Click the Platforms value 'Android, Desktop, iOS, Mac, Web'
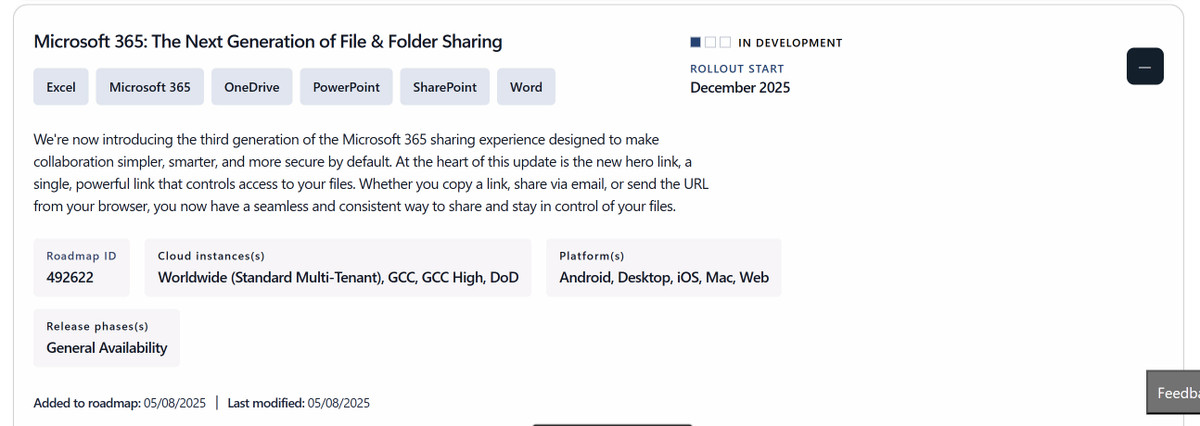 [664, 278]
